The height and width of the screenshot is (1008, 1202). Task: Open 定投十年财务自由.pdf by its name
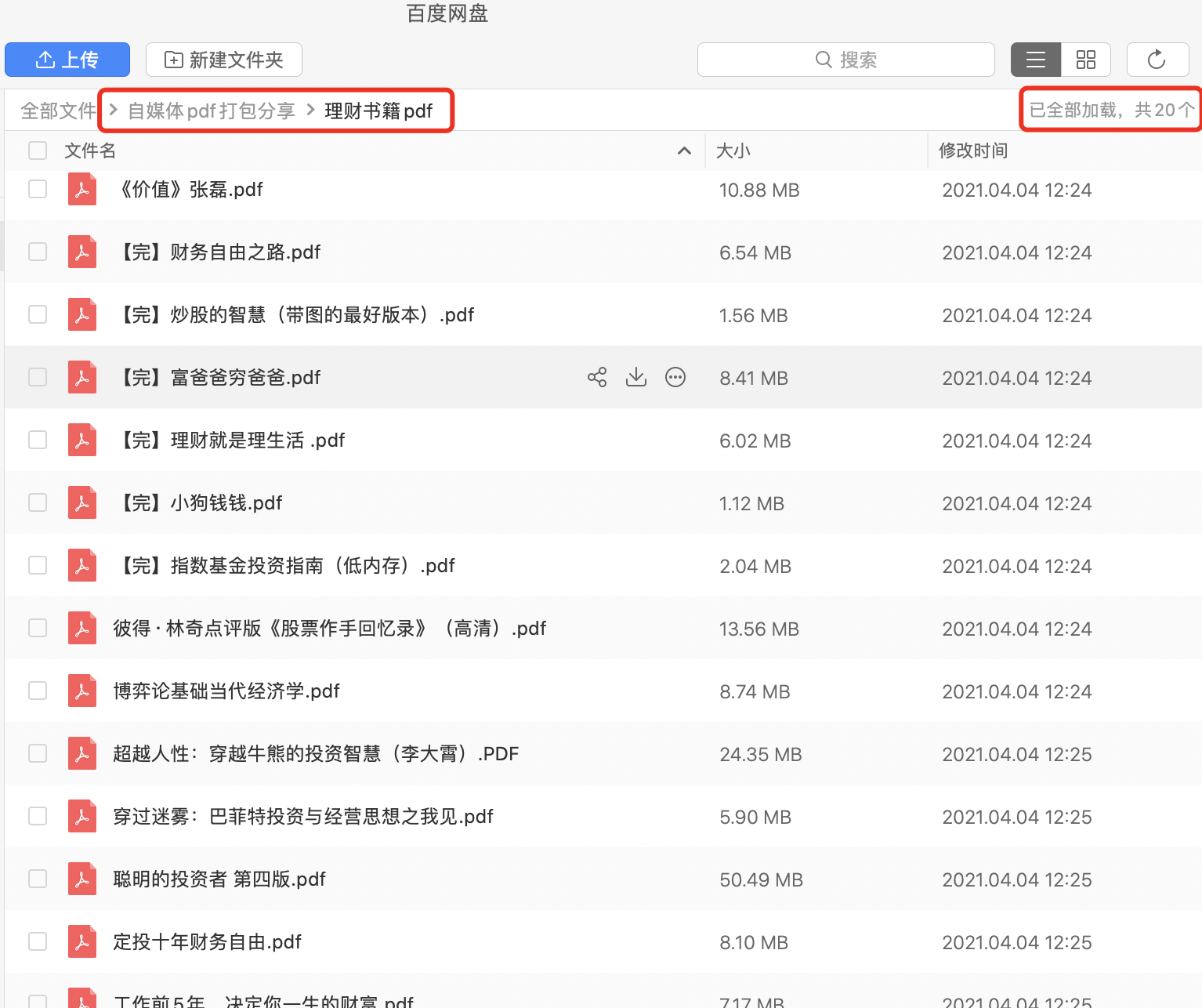(x=207, y=941)
